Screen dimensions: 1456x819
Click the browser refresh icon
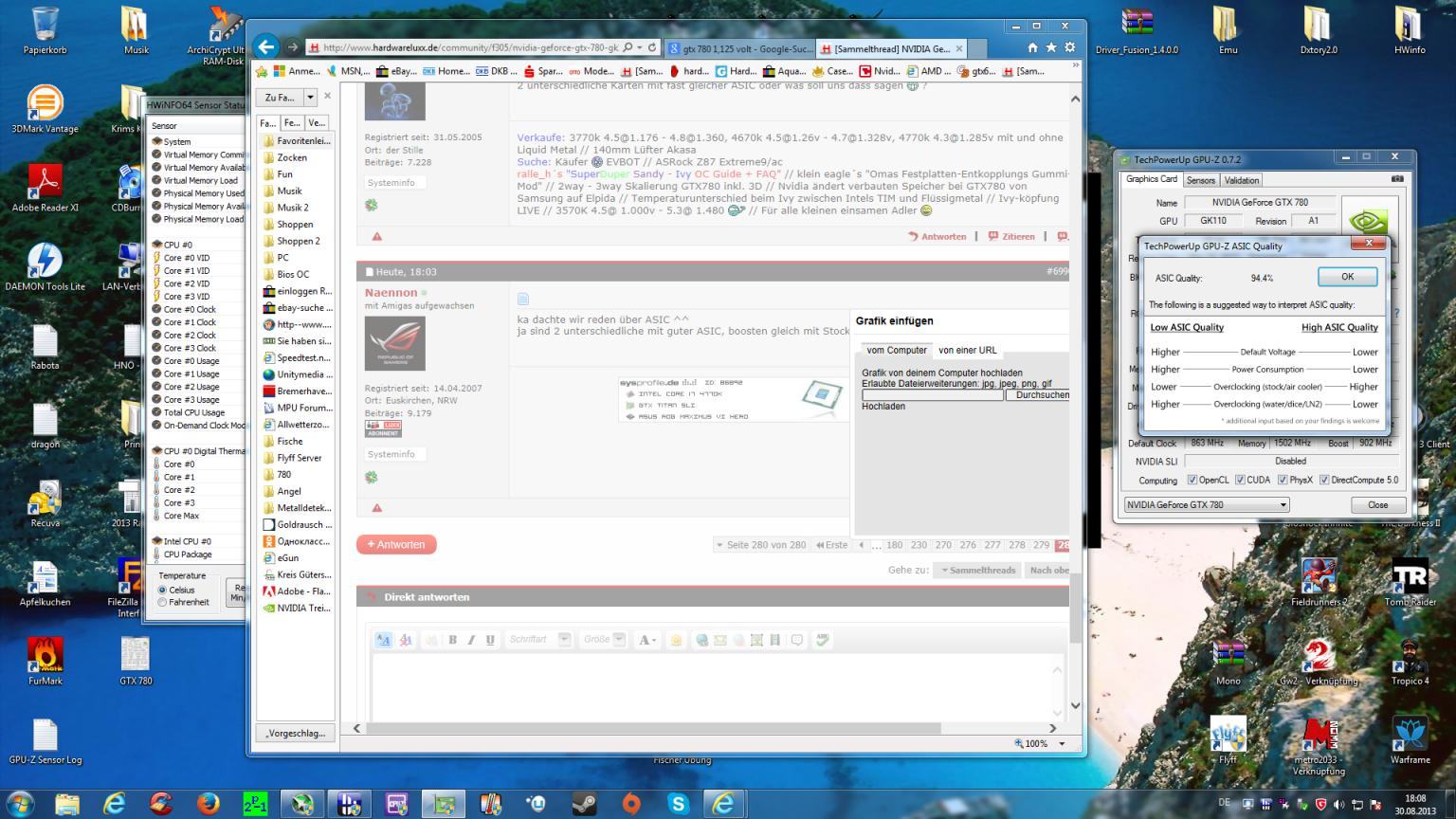pos(652,47)
